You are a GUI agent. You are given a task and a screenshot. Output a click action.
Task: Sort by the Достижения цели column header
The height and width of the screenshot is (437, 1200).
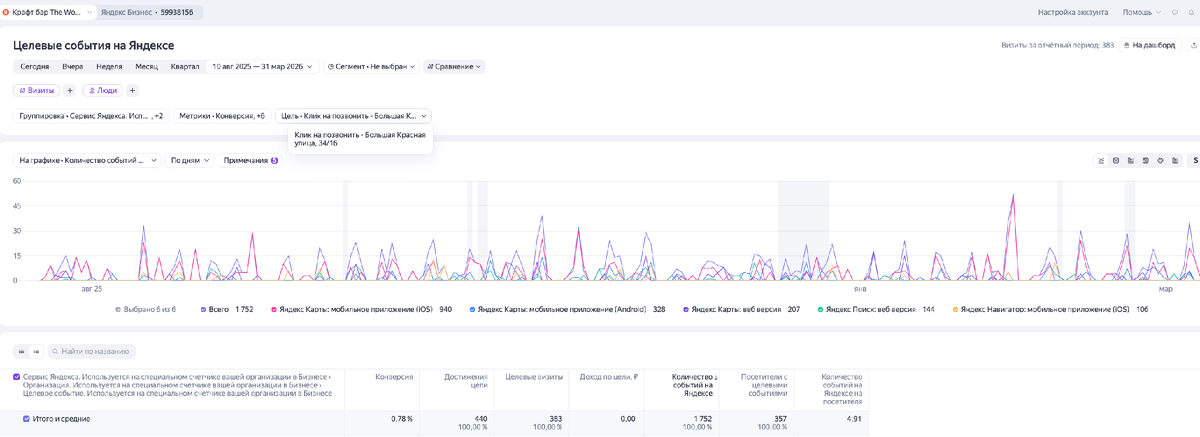click(465, 381)
